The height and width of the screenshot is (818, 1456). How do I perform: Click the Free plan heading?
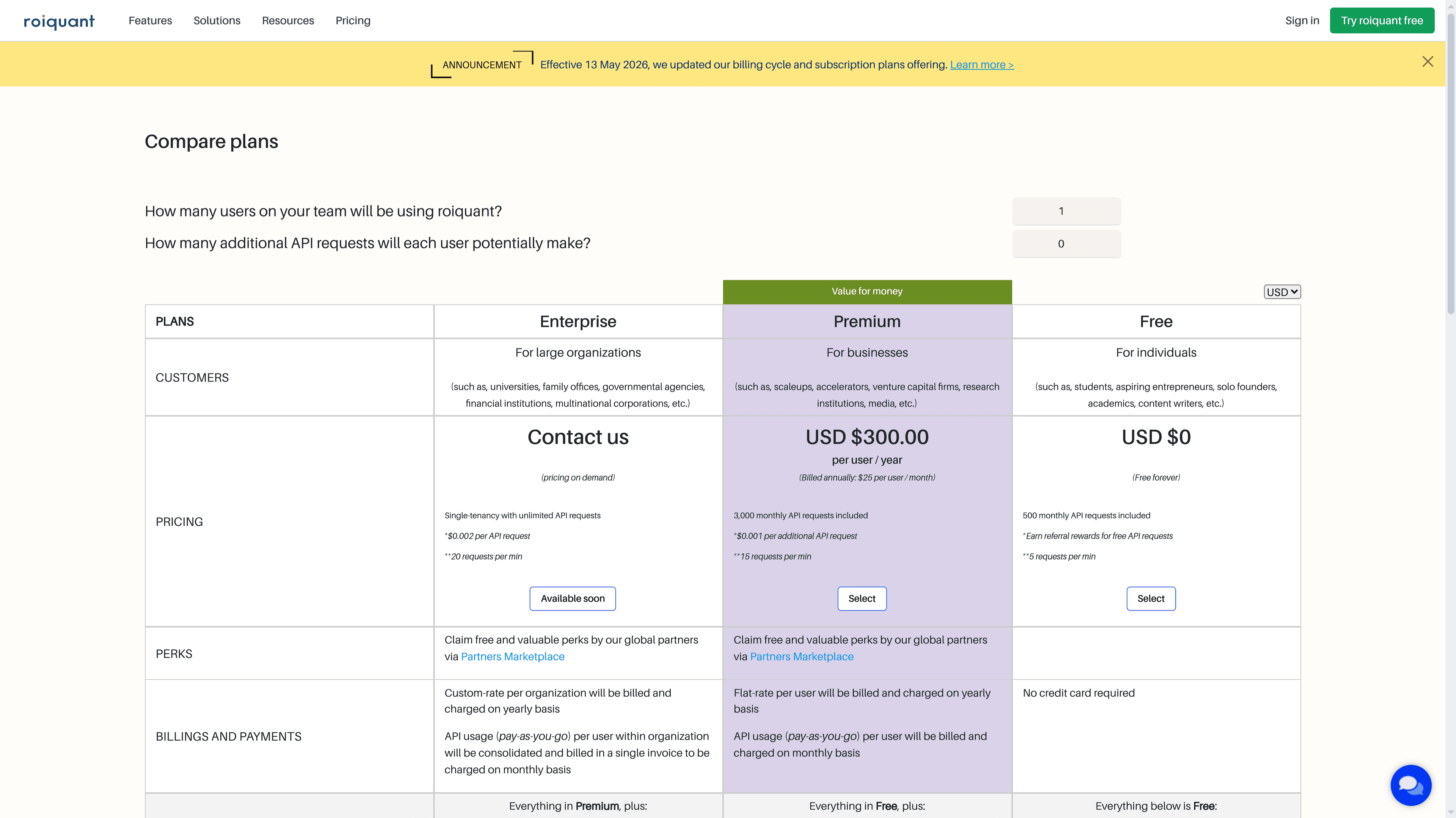pos(1156,322)
